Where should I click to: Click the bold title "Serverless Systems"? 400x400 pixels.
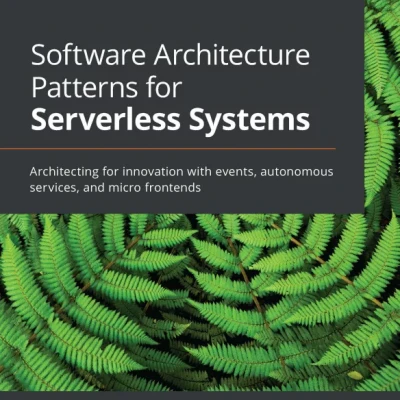[170, 120]
